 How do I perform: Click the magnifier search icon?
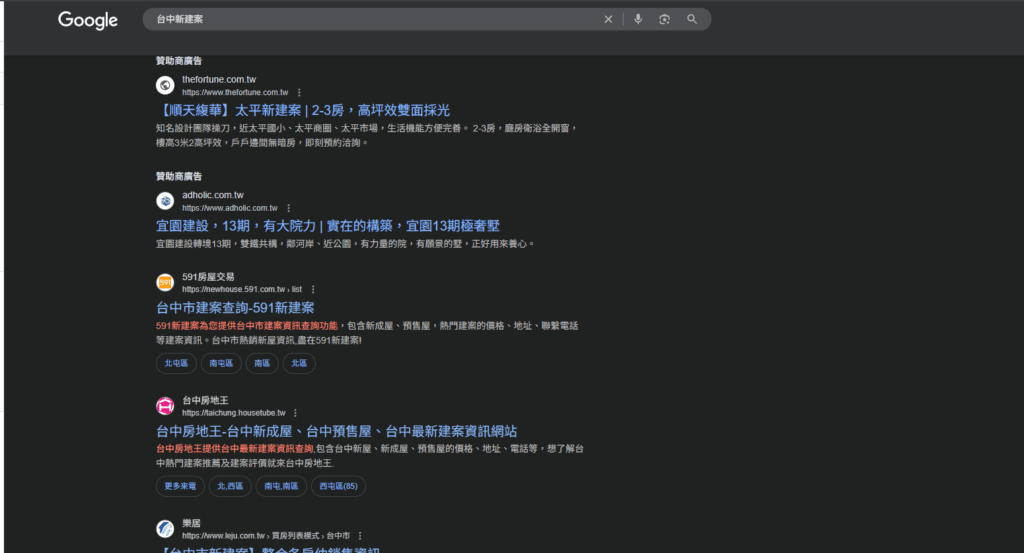click(x=692, y=20)
